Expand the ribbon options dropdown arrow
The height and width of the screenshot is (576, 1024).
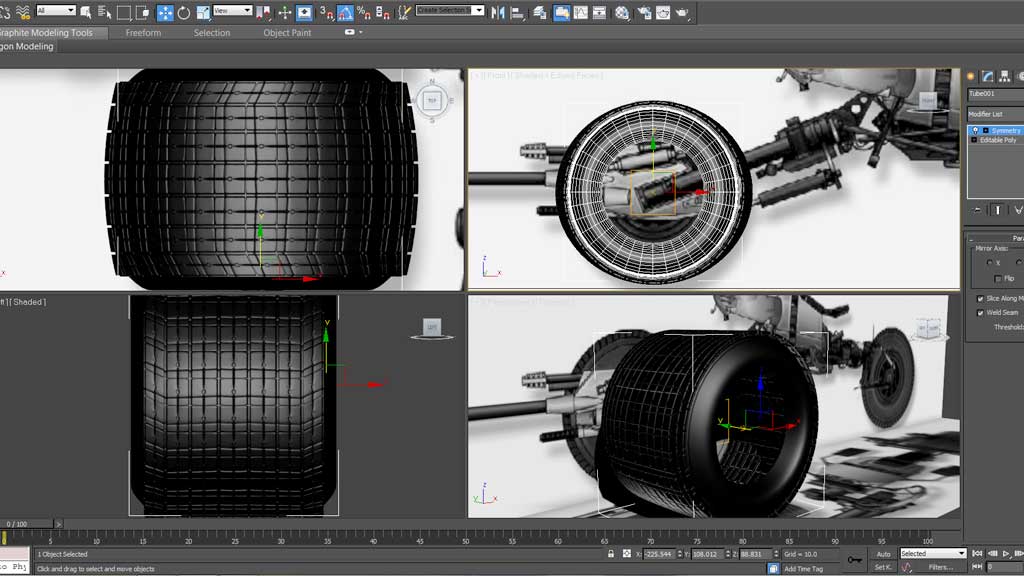tap(360, 32)
